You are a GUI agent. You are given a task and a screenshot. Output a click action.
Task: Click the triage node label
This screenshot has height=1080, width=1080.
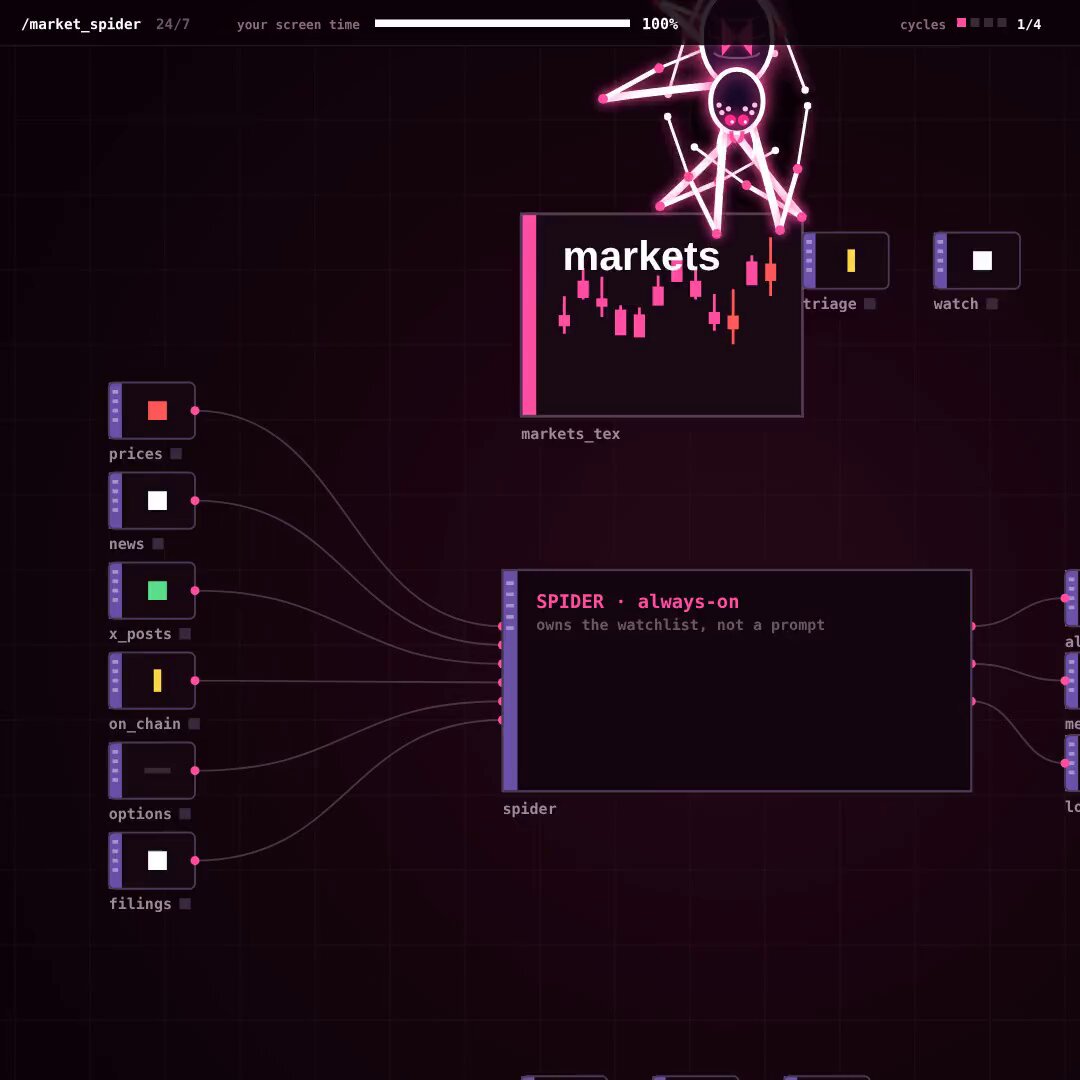(x=830, y=304)
